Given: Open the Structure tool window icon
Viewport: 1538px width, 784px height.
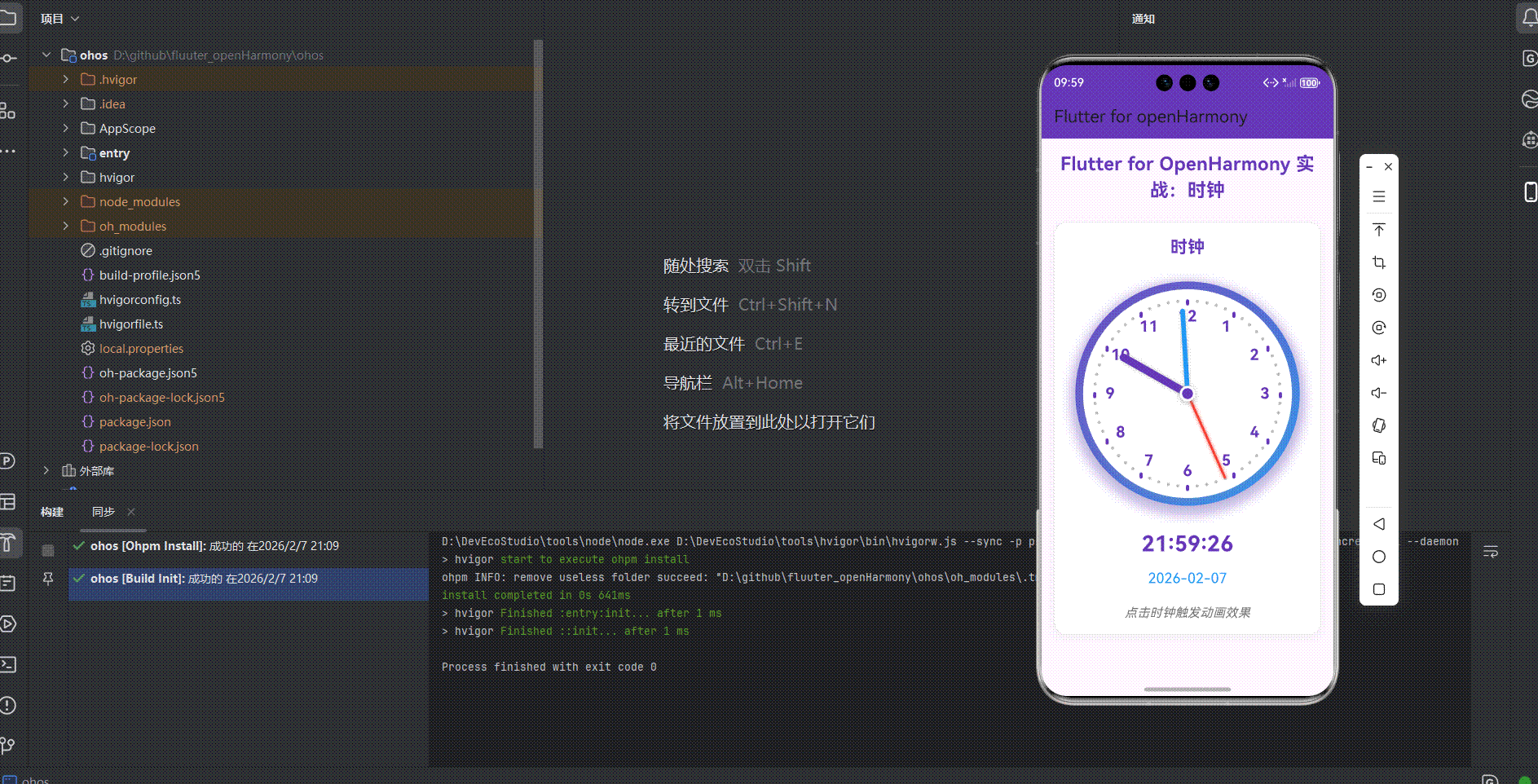Looking at the screenshot, I should (x=8, y=110).
